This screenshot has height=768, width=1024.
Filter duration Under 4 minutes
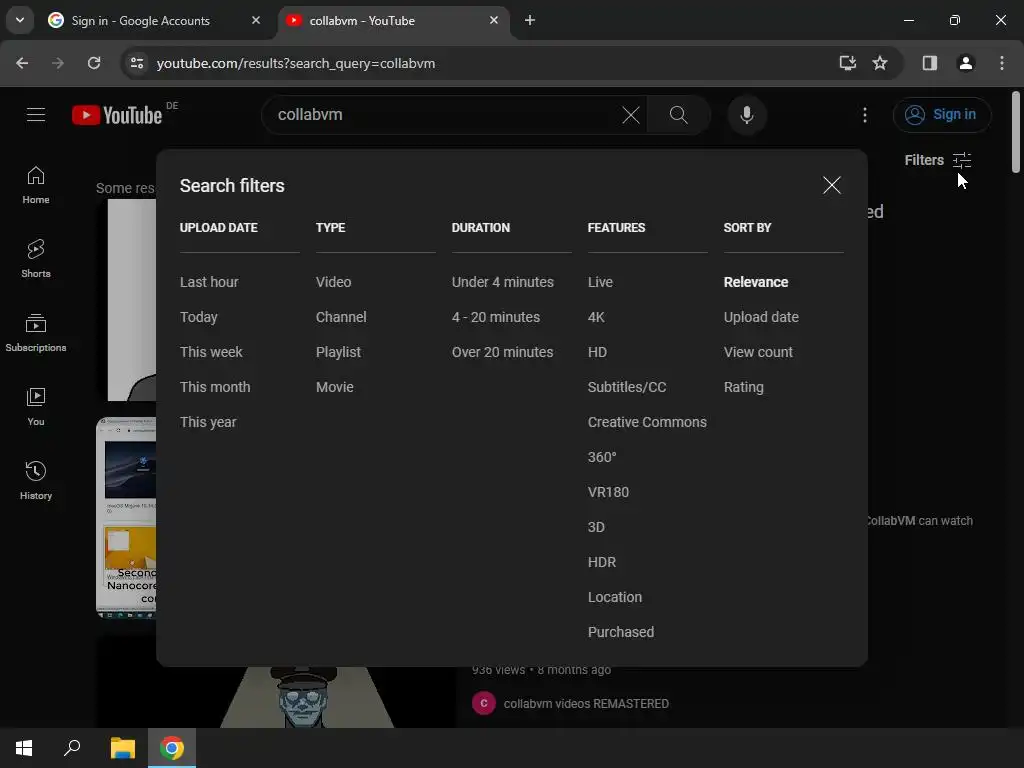pyautogui.click(x=502, y=282)
